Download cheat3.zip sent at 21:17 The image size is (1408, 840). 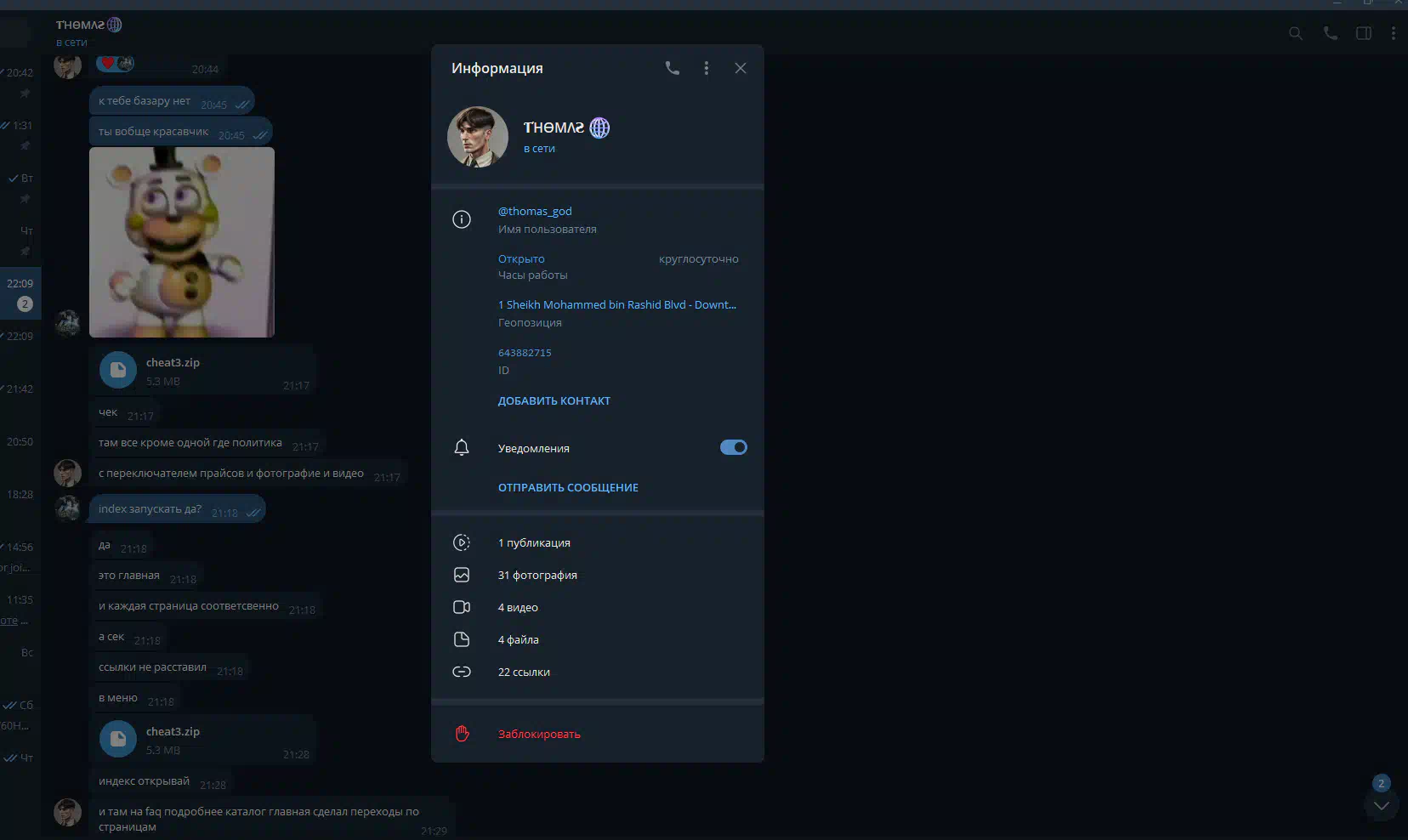click(x=118, y=370)
